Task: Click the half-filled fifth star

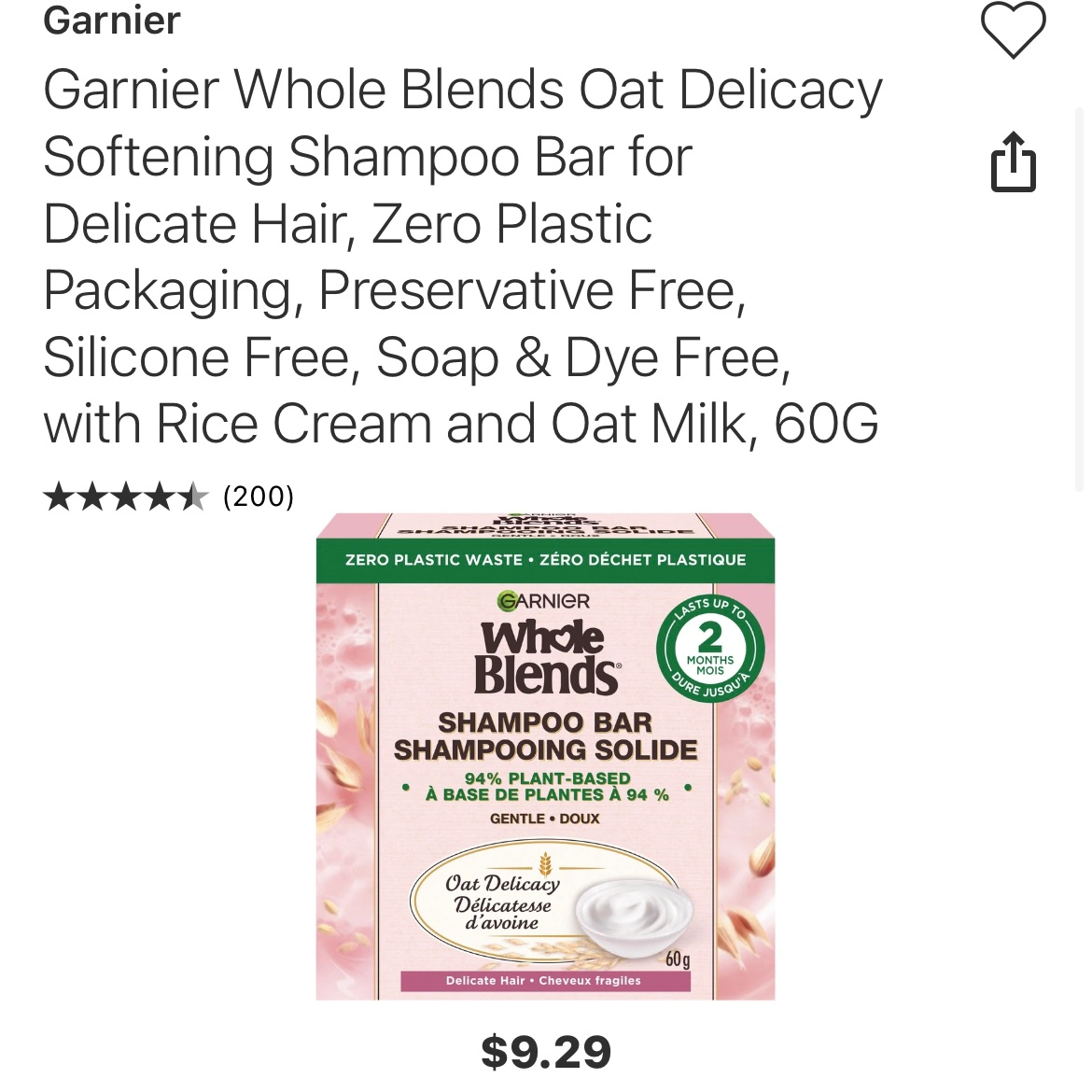Action: (193, 497)
